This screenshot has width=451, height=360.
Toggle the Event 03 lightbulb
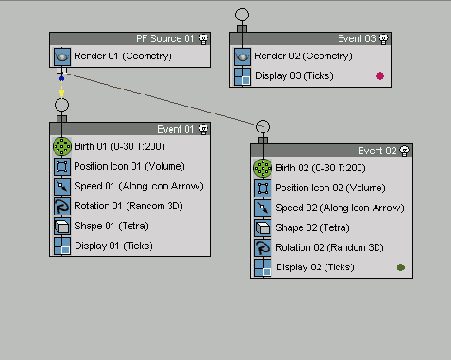[x=384, y=39]
